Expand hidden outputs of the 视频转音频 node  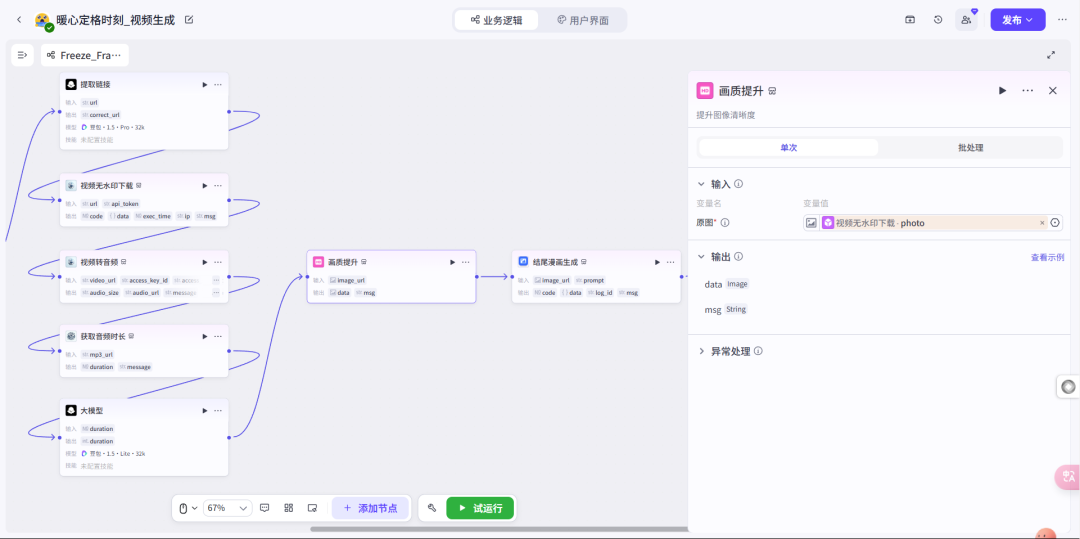point(216,293)
